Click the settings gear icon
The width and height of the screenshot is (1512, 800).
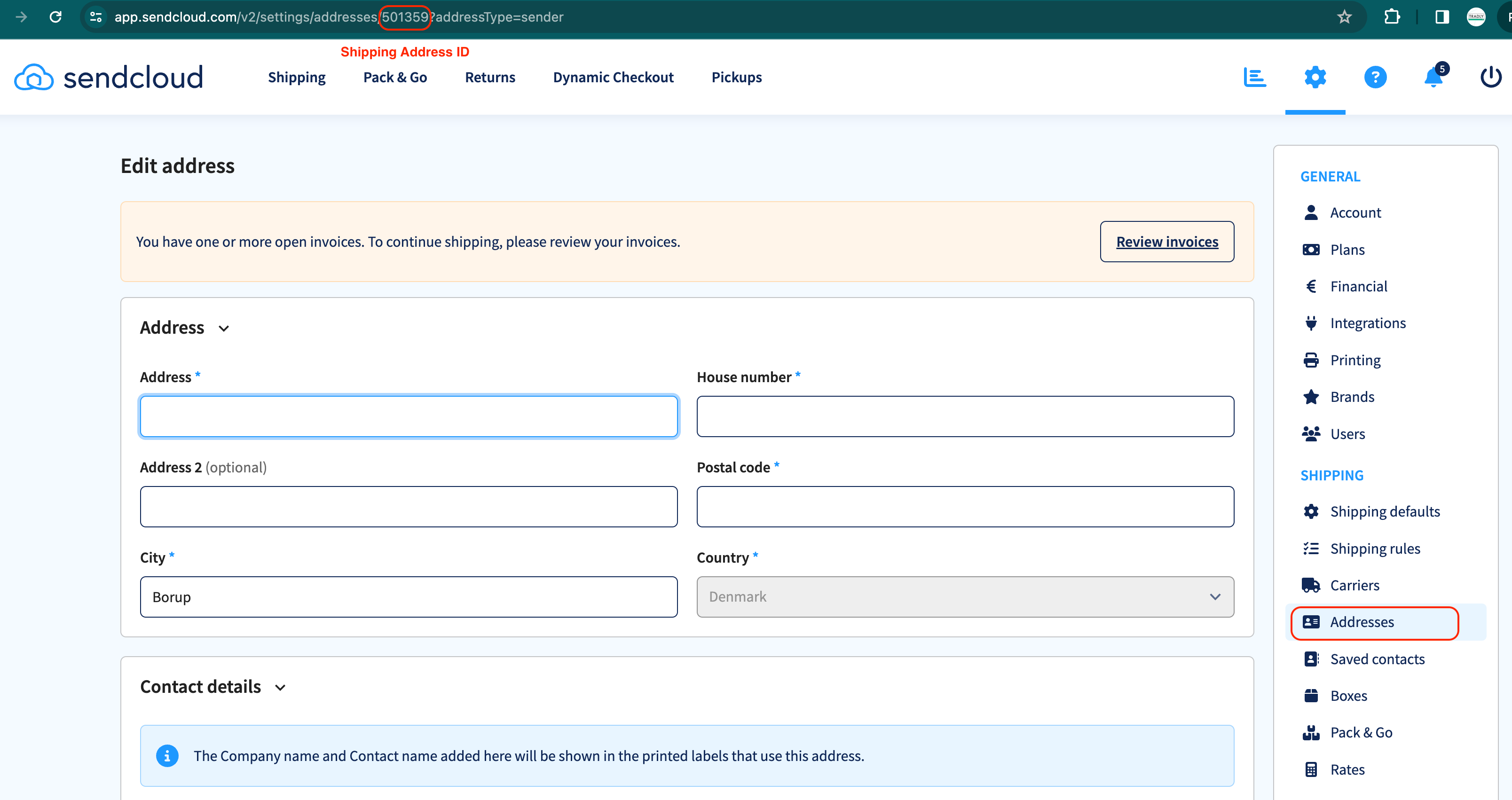(1315, 77)
